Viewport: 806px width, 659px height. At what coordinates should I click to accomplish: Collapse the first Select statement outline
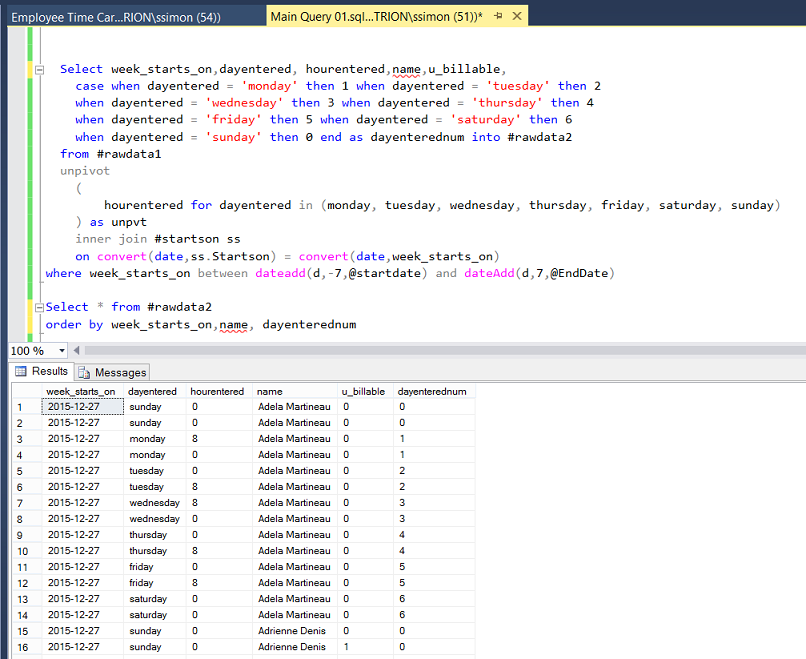point(39,70)
